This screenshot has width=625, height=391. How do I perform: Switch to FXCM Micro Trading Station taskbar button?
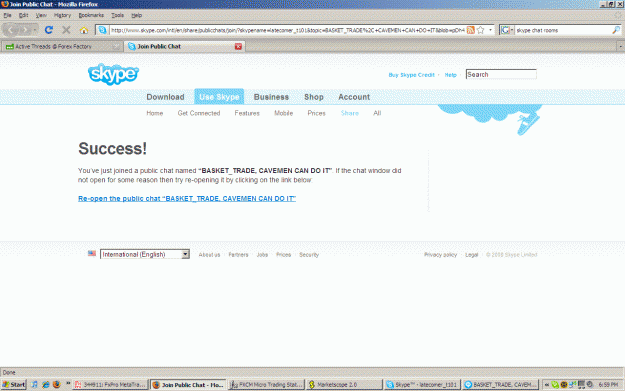267,385
